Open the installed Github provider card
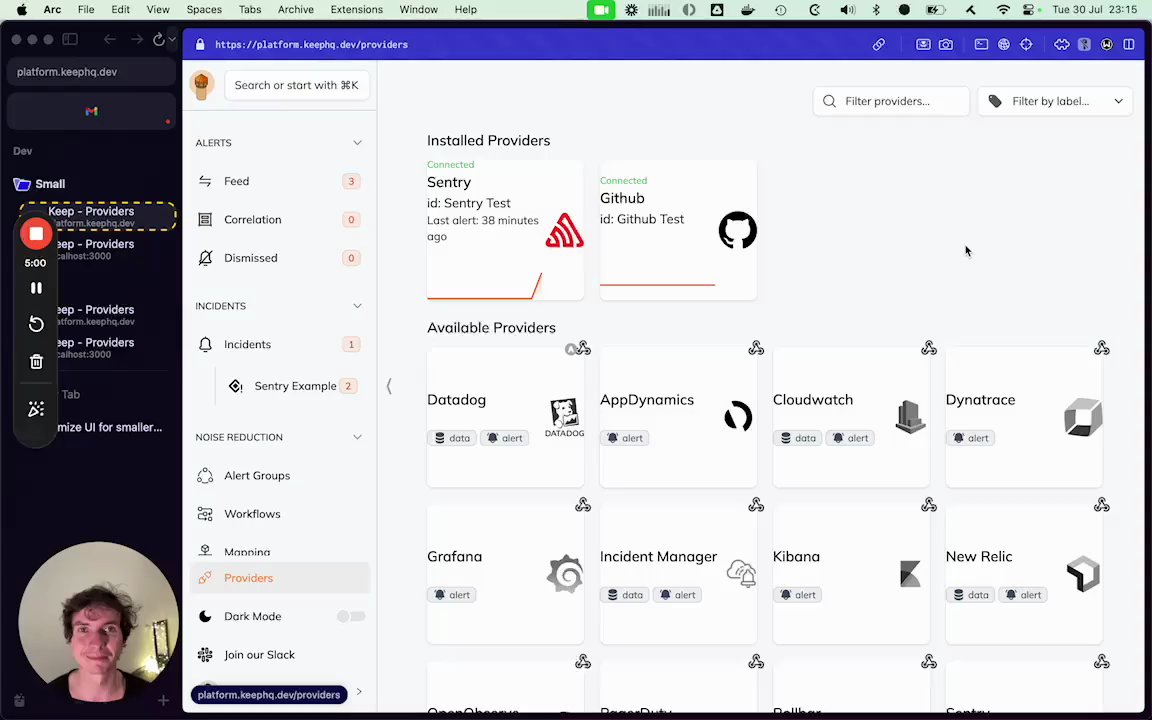The height and width of the screenshot is (720, 1152). (x=678, y=230)
